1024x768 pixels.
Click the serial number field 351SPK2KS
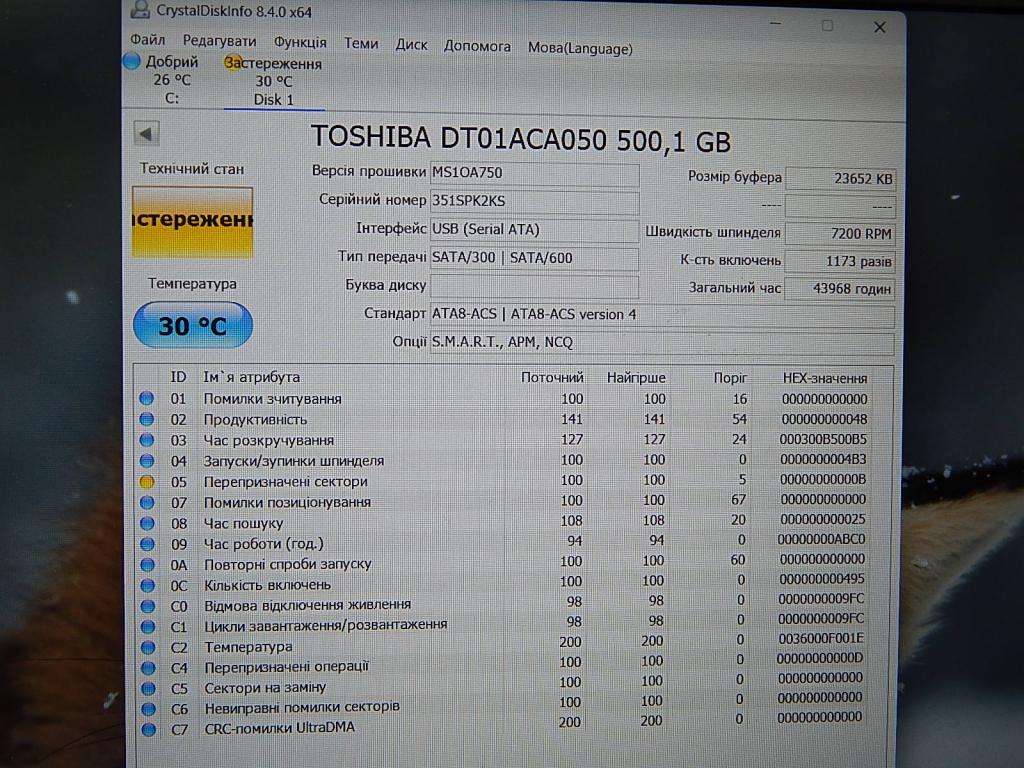533,201
